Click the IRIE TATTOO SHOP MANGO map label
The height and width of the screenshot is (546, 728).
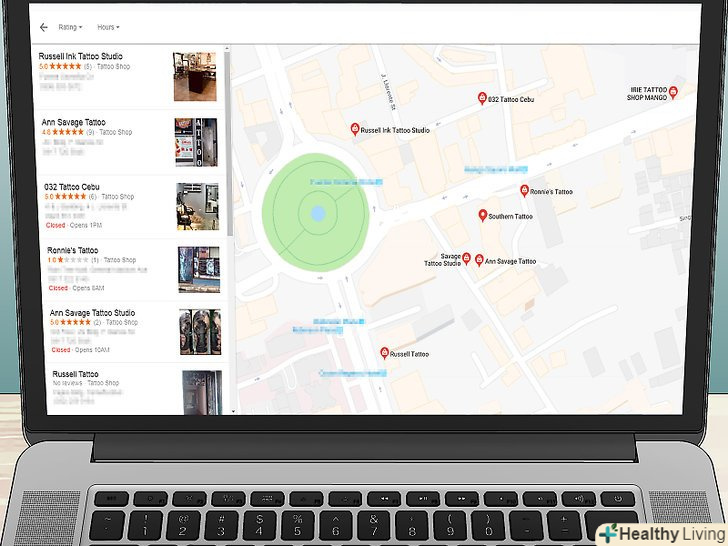click(647, 93)
